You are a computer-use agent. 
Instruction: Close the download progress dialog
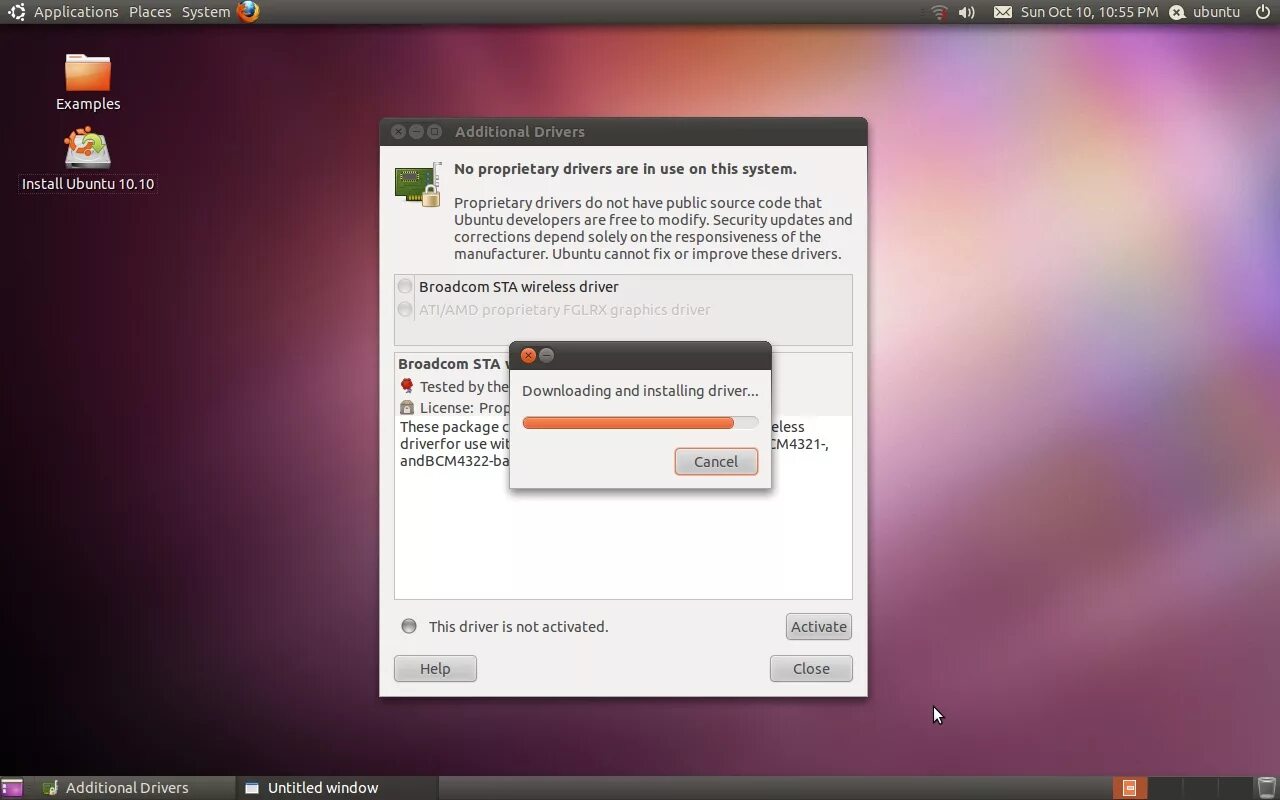point(528,355)
